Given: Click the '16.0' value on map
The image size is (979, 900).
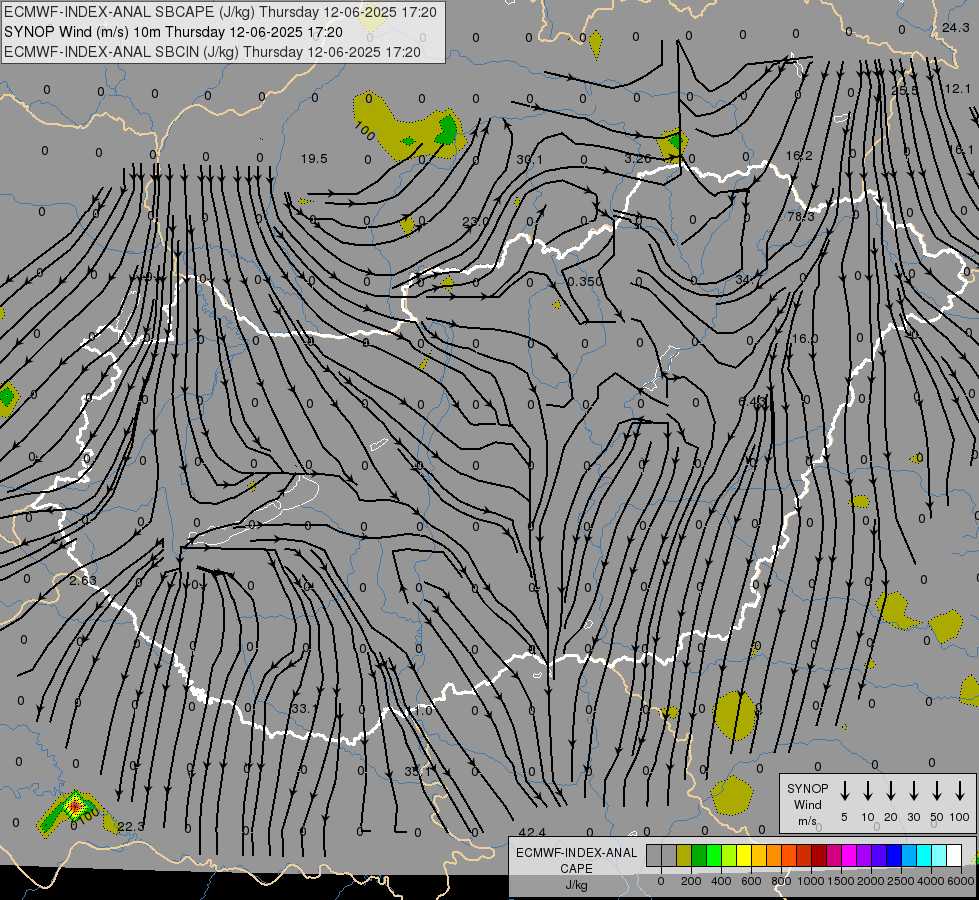Looking at the screenshot, I should 805,339.
